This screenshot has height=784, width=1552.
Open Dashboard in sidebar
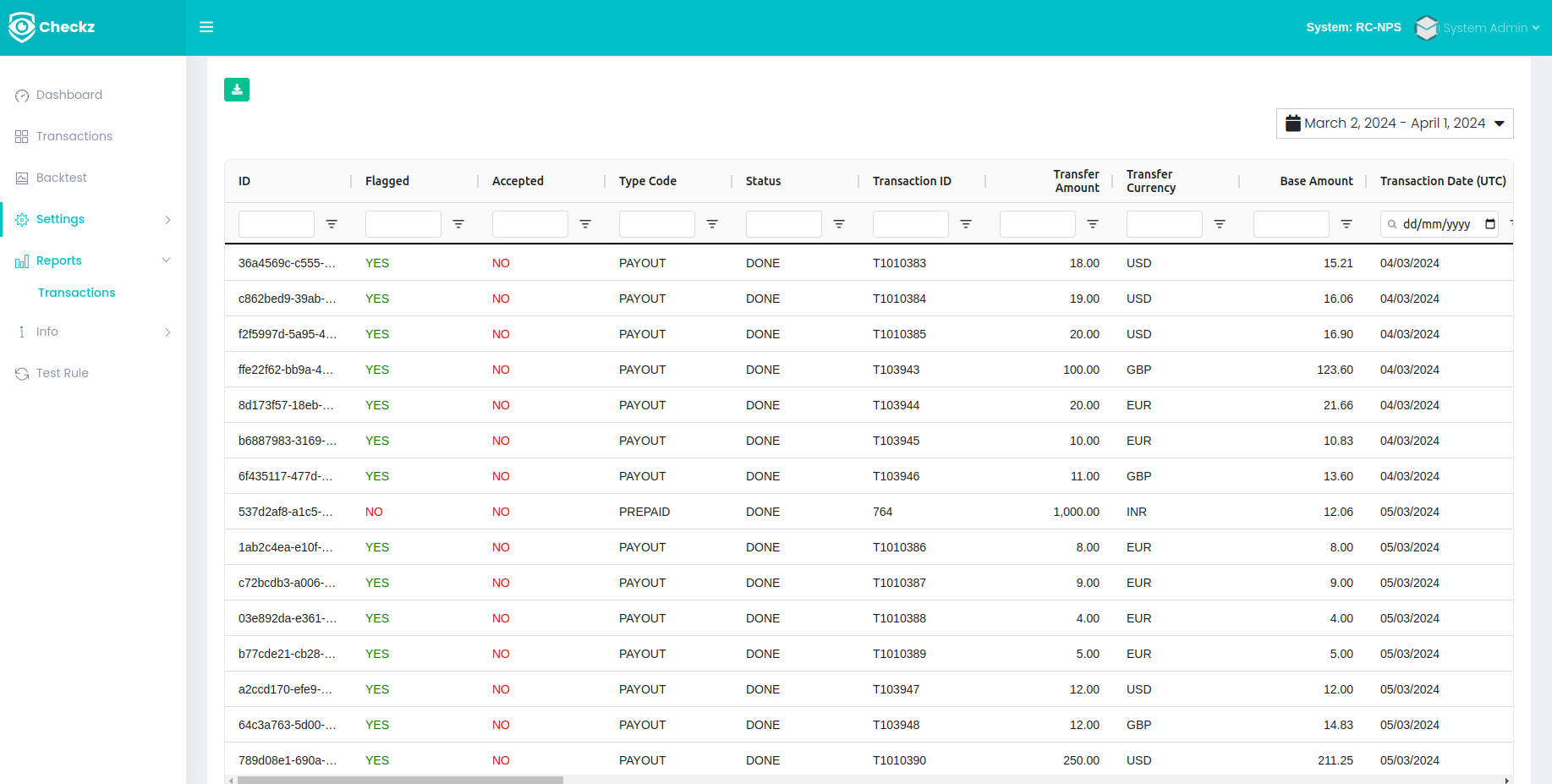tap(69, 95)
